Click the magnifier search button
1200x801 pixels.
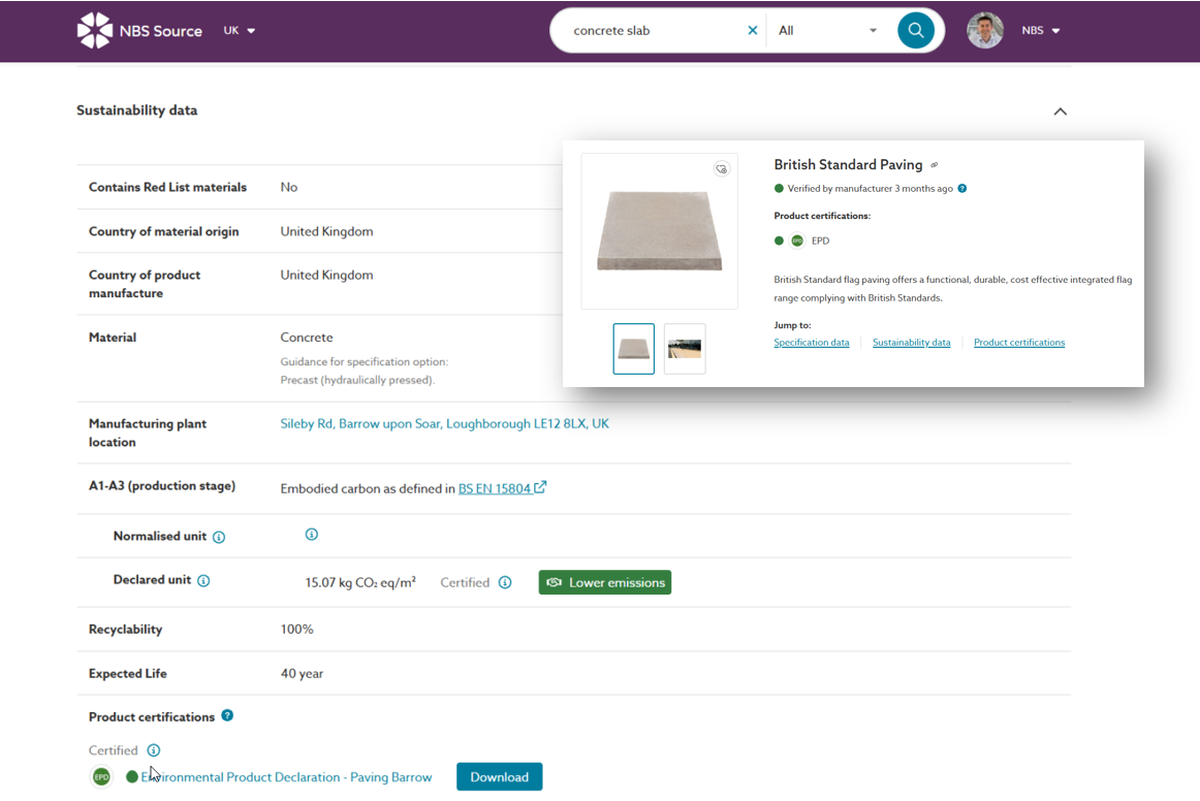tap(915, 31)
